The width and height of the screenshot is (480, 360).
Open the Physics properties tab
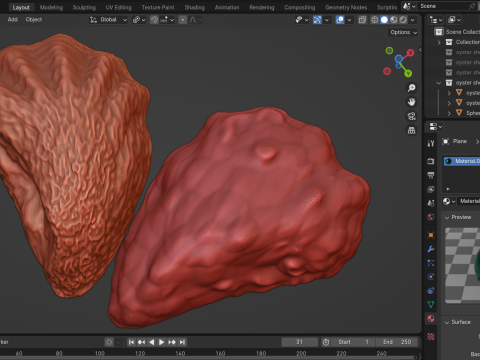tap(431, 277)
